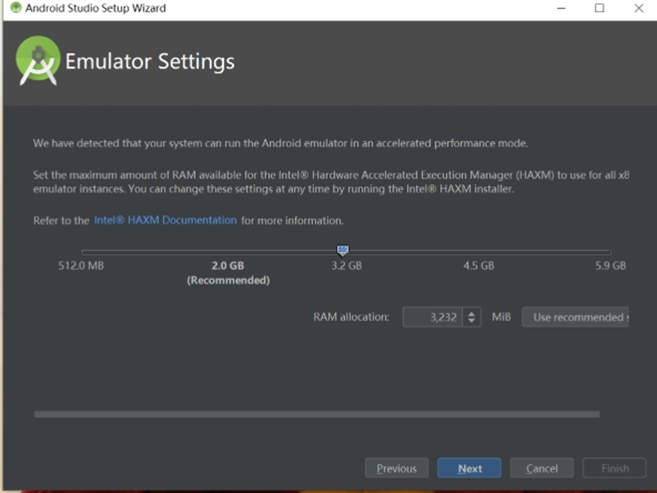Click the 5.9 GB slider label
The width and height of the screenshot is (657, 493).
[x=610, y=266]
